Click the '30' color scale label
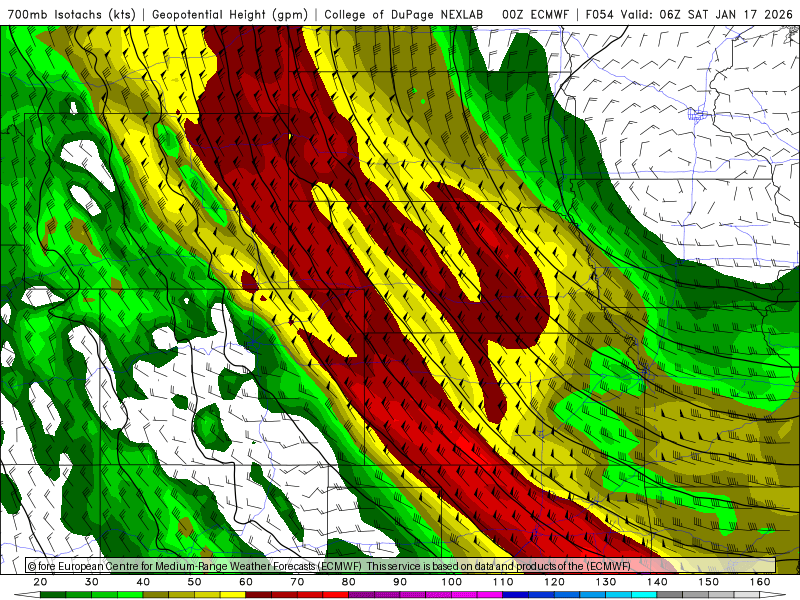800x600 pixels. tap(92, 582)
